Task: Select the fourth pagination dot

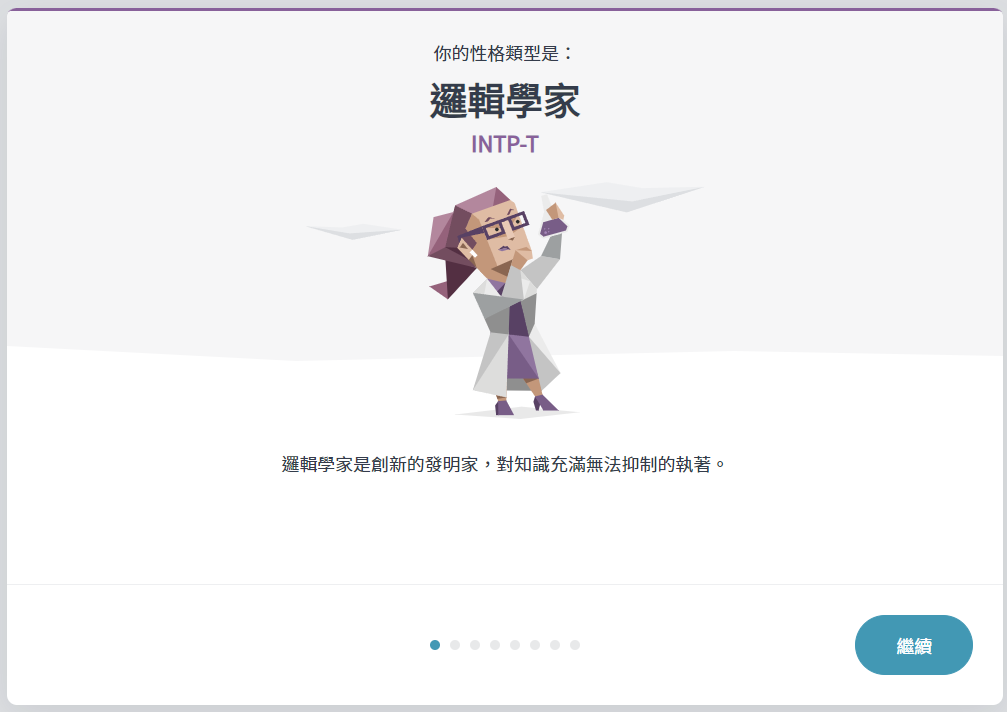Action: tap(495, 645)
